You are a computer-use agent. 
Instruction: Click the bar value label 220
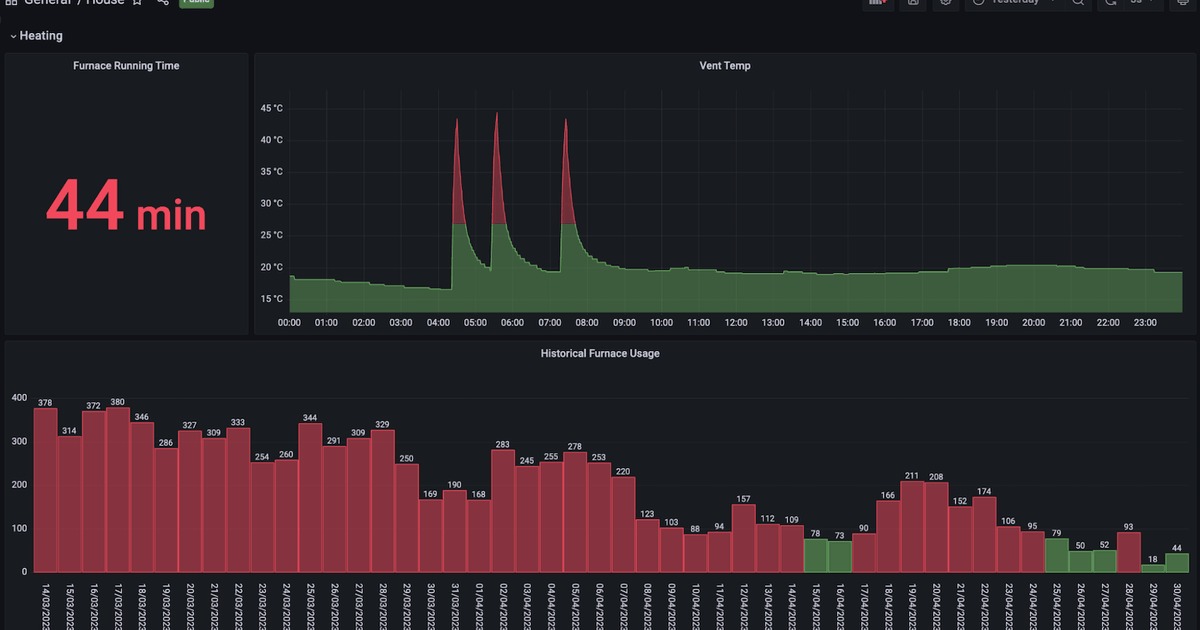click(623, 471)
